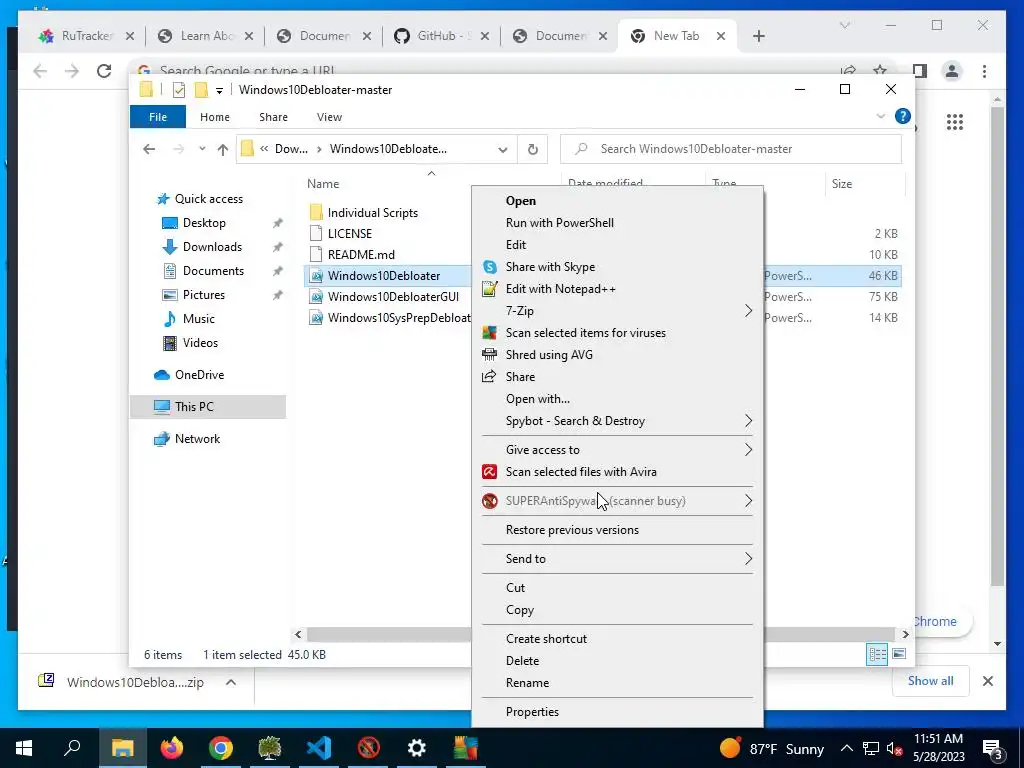Switch to large icons view in the status bar

coord(899,654)
